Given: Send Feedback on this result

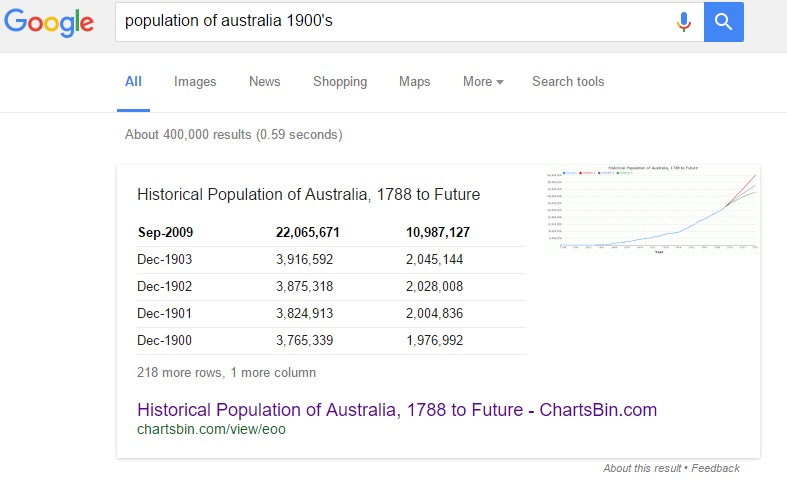Looking at the screenshot, I should [x=715, y=468].
